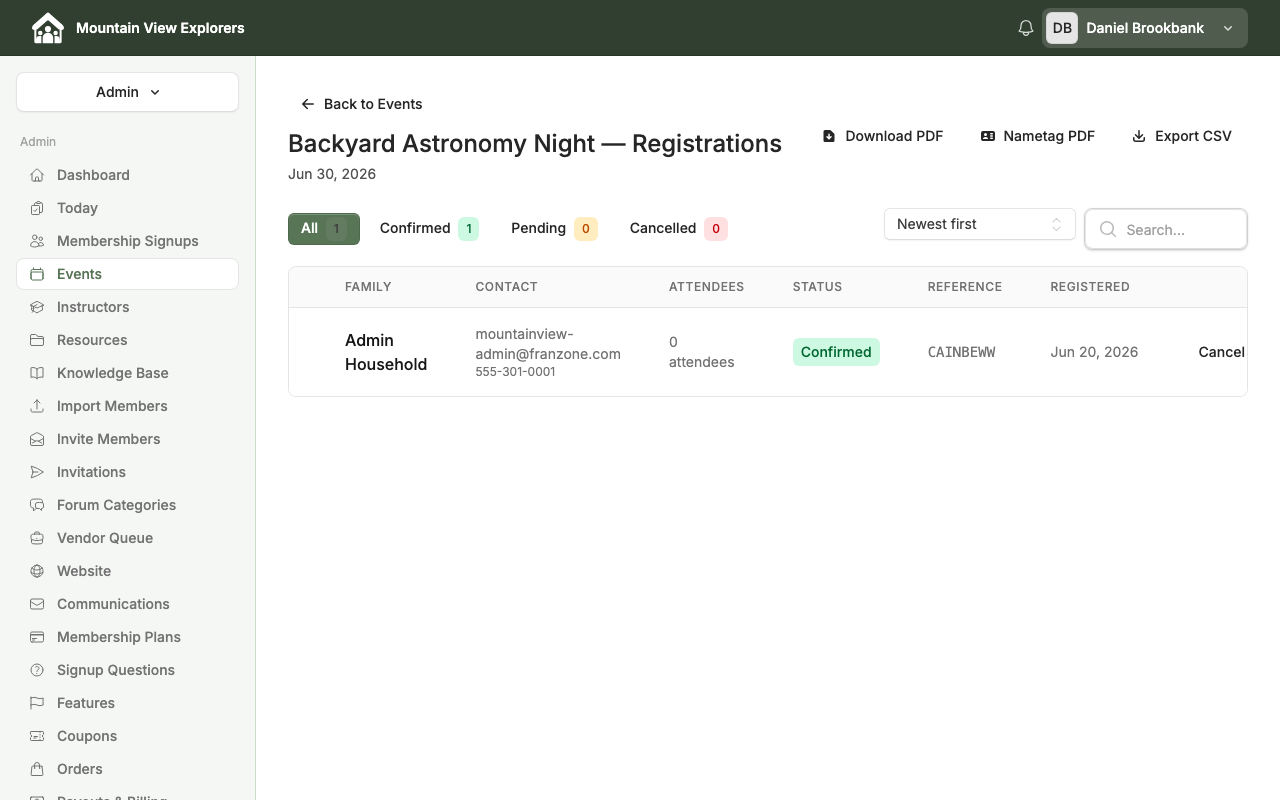Click the 0 attendees cell
This screenshot has width=1280, height=800.
[702, 352]
